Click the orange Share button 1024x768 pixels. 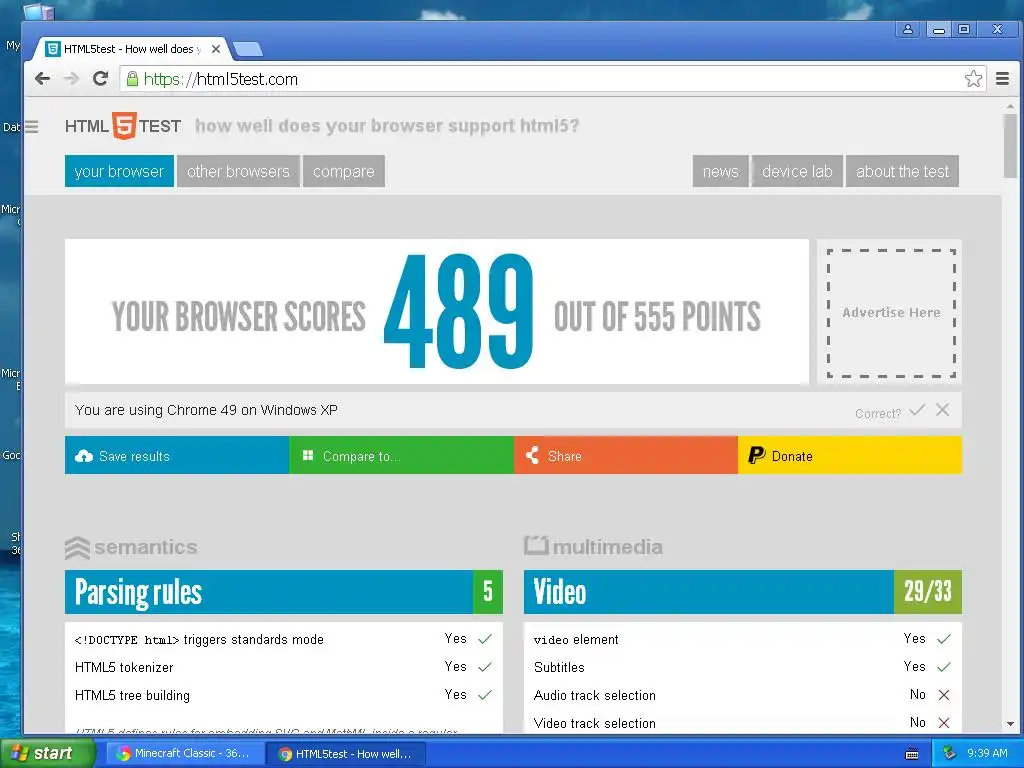(x=626, y=455)
